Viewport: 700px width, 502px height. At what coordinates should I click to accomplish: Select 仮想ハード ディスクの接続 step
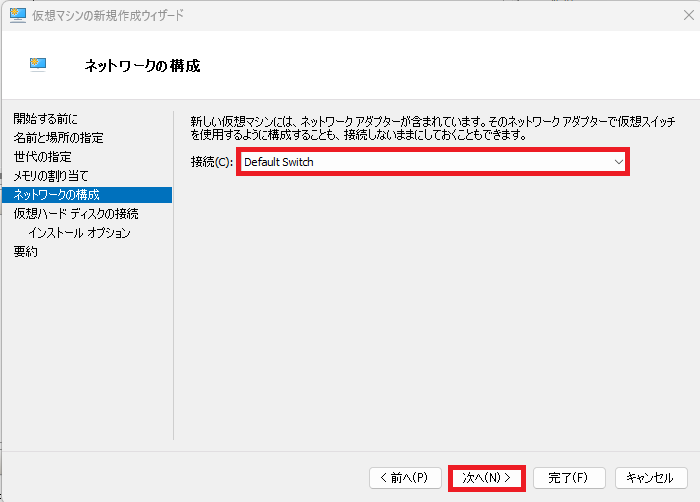[x=76, y=214]
